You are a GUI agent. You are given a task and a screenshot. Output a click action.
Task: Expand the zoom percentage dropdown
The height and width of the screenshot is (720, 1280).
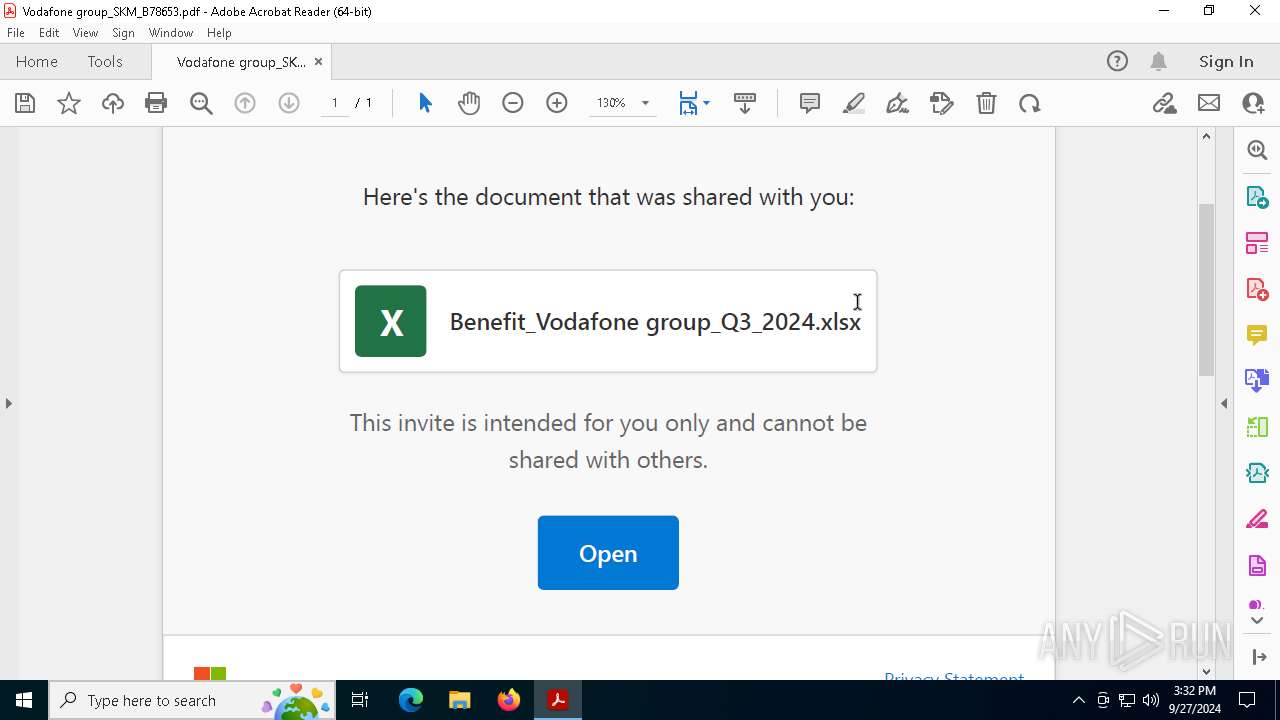(645, 103)
